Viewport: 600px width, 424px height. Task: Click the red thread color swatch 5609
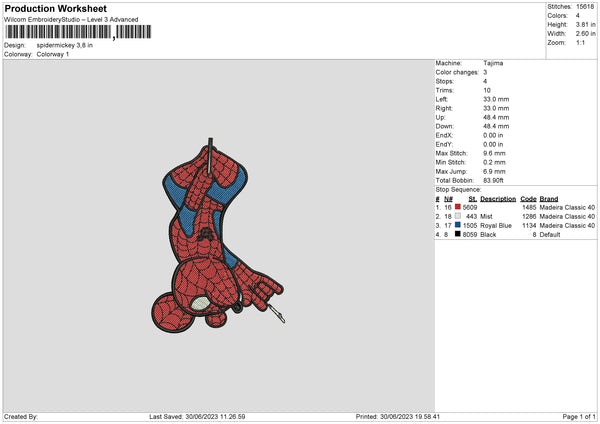[457, 207]
